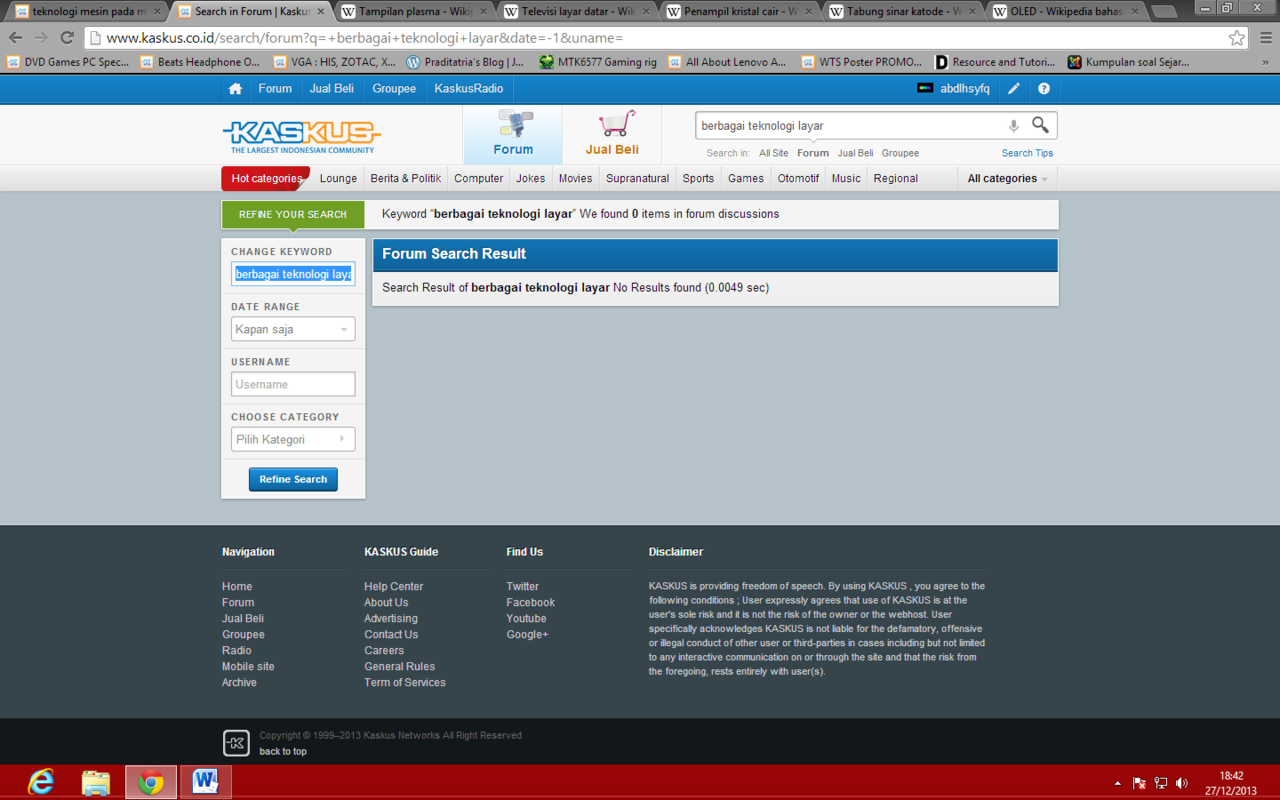The image size is (1280, 800).
Task: Switch to the Tampilan plasma Wikipedia tab
Action: click(414, 12)
